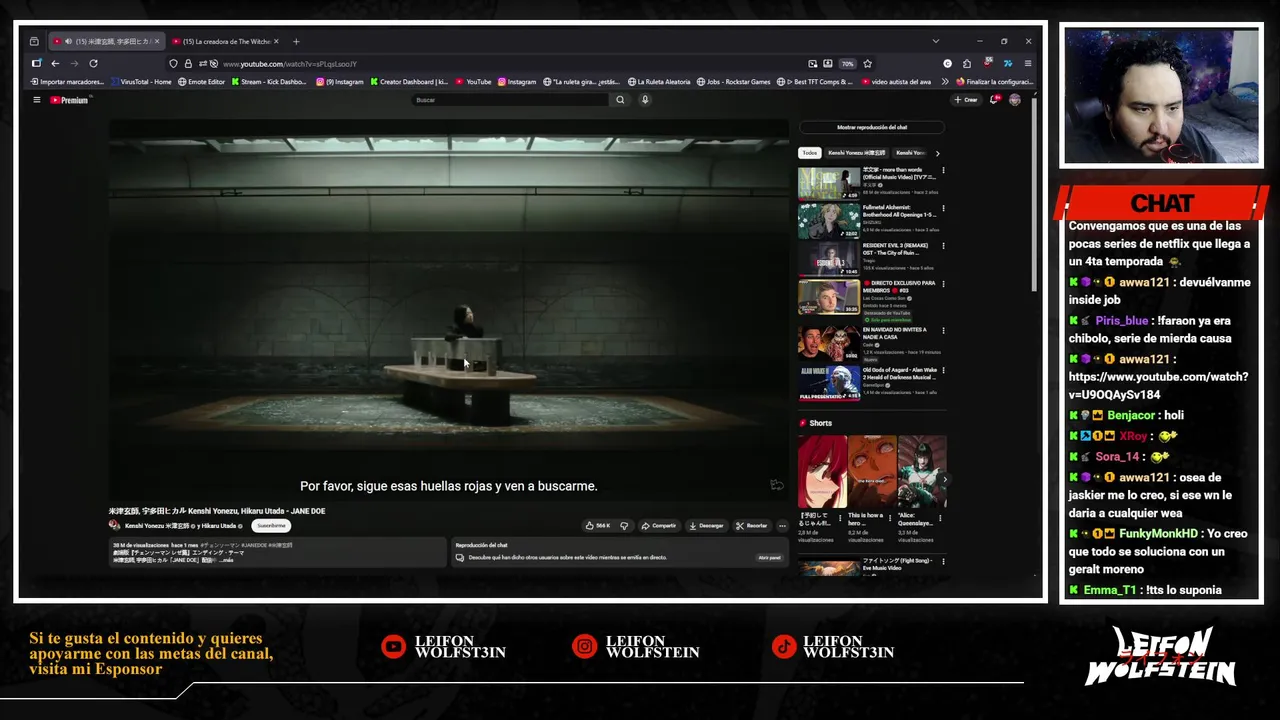Open the DIRECTO EXCLUSIVO PARA MIEMBROS thumbnail
Image resolution: width=1280 pixels, height=720 pixels.
(829, 297)
